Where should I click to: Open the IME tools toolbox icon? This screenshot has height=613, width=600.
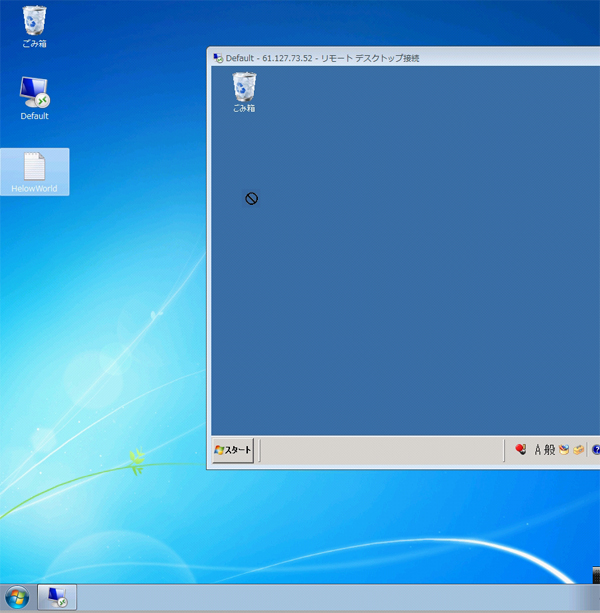pos(579,450)
